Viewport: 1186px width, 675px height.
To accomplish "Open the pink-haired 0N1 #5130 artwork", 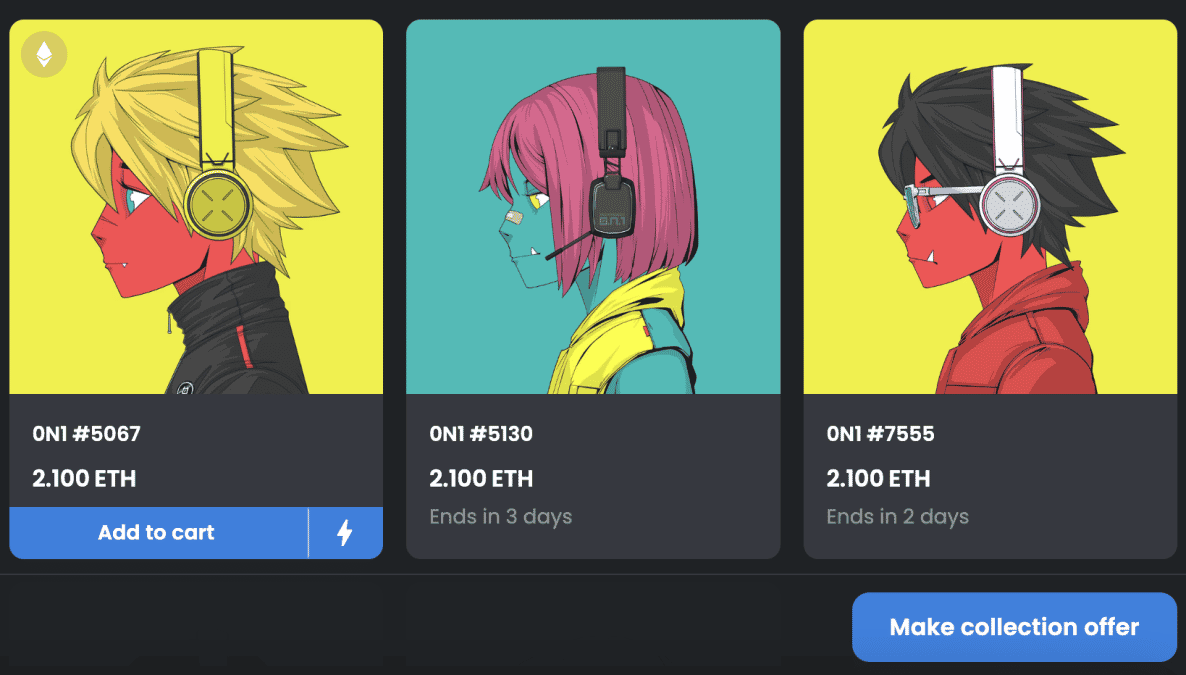I will [593, 207].
